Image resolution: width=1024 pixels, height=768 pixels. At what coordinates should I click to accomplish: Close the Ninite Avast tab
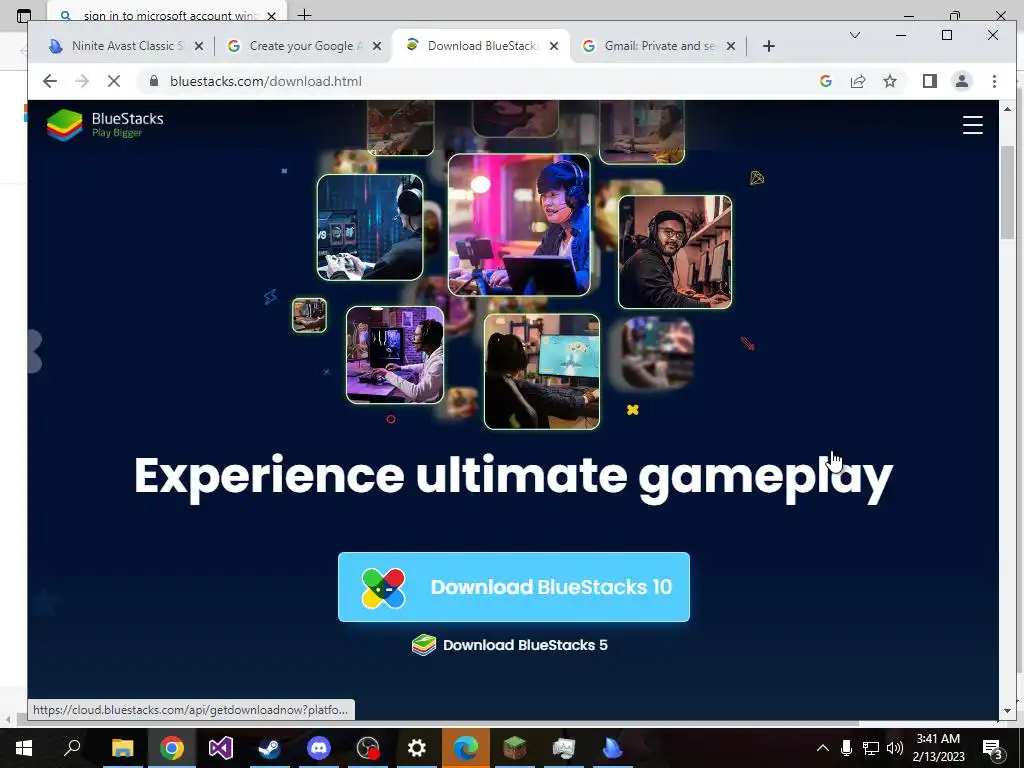pos(199,46)
